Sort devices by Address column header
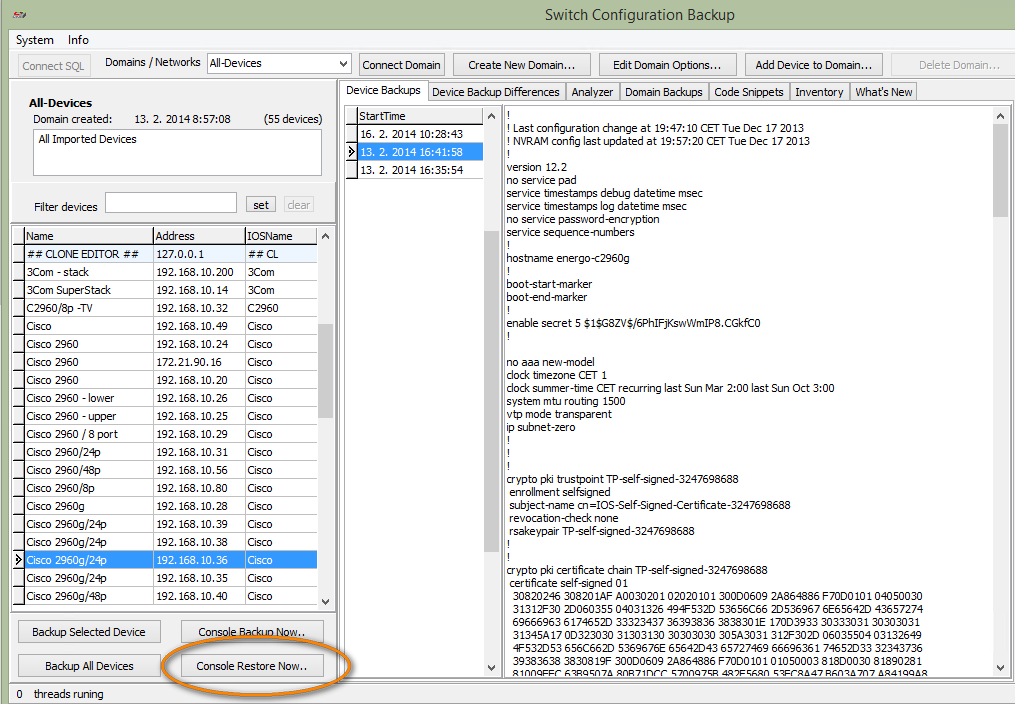 [199, 236]
